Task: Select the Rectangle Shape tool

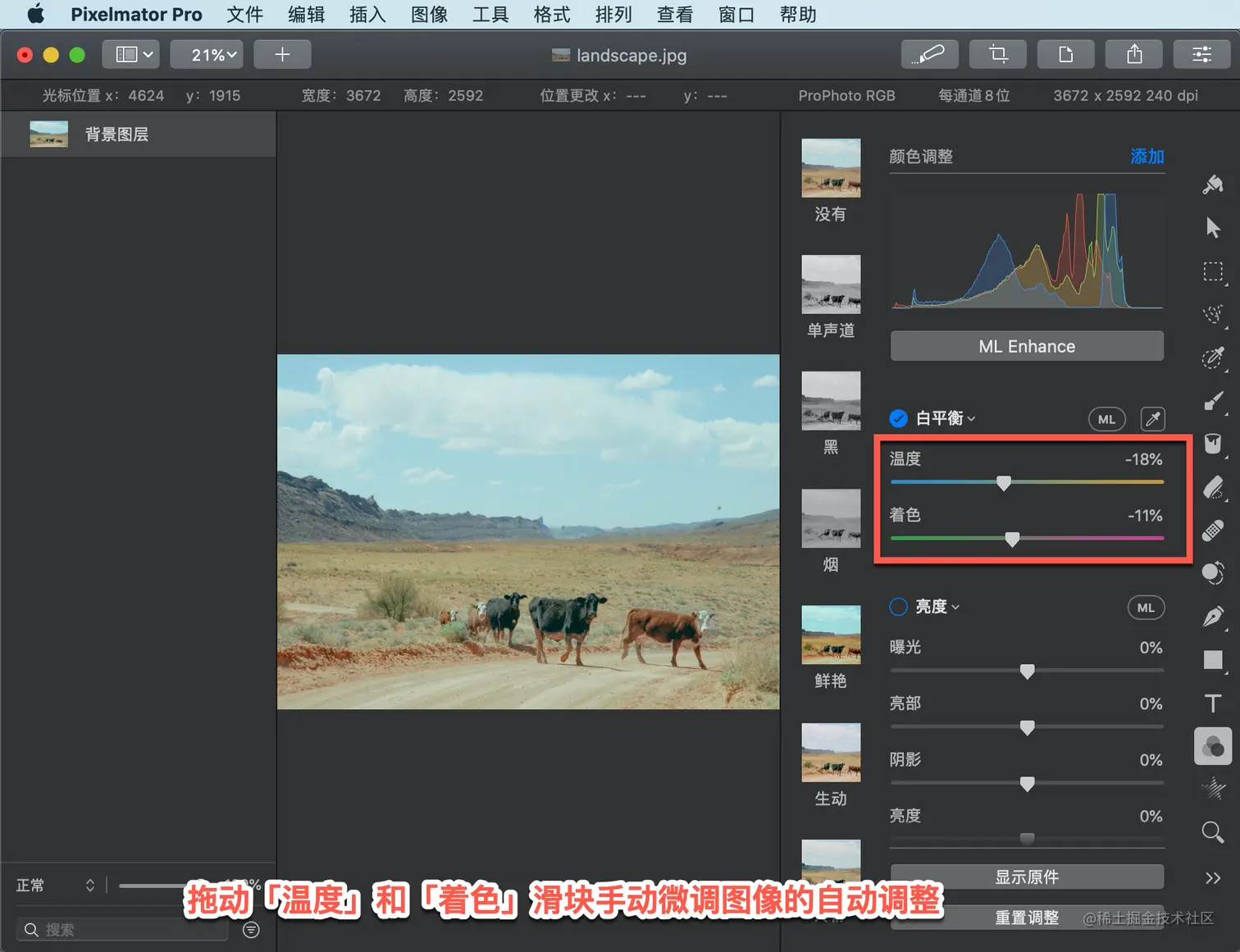Action: (x=1213, y=660)
